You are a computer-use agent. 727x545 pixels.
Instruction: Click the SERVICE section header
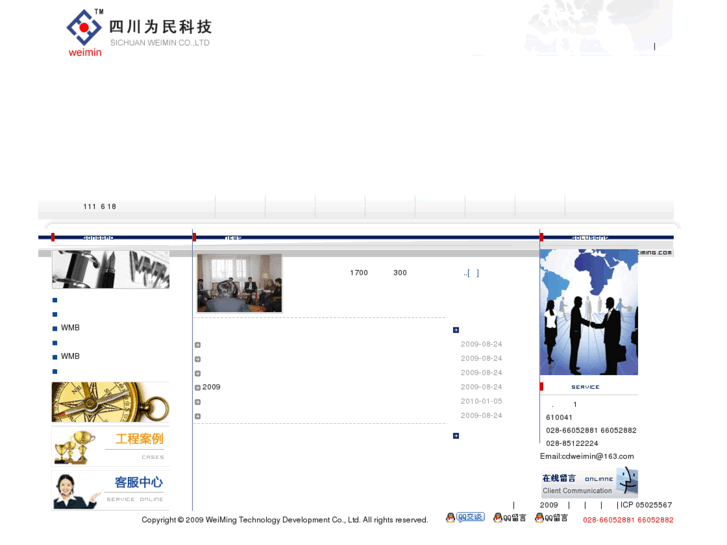(x=585, y=387)
